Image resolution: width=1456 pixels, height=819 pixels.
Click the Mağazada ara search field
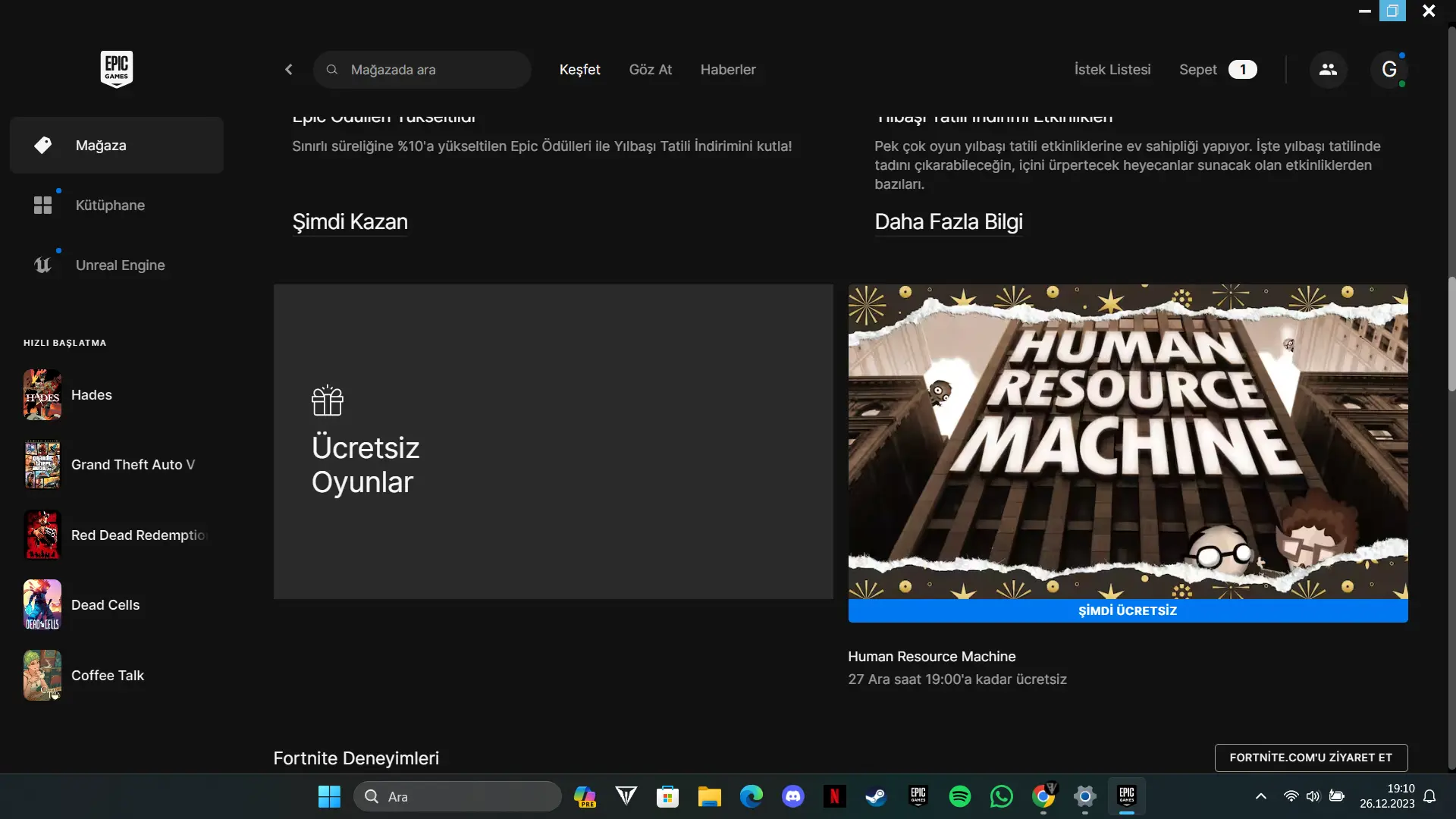pyautogui.click(x=422, y=70)
